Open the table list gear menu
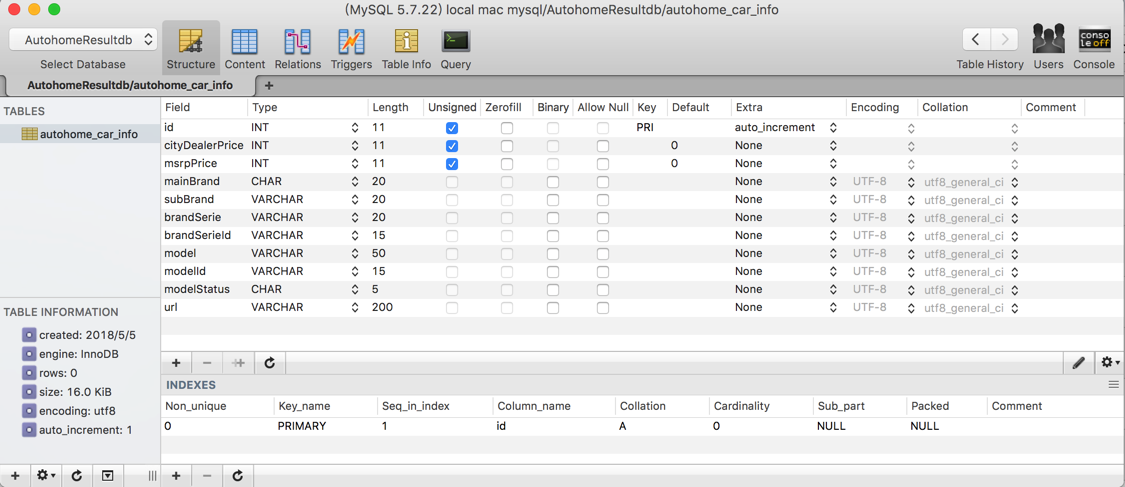This screenshot has height=487, width=1125. click(47, 476)
